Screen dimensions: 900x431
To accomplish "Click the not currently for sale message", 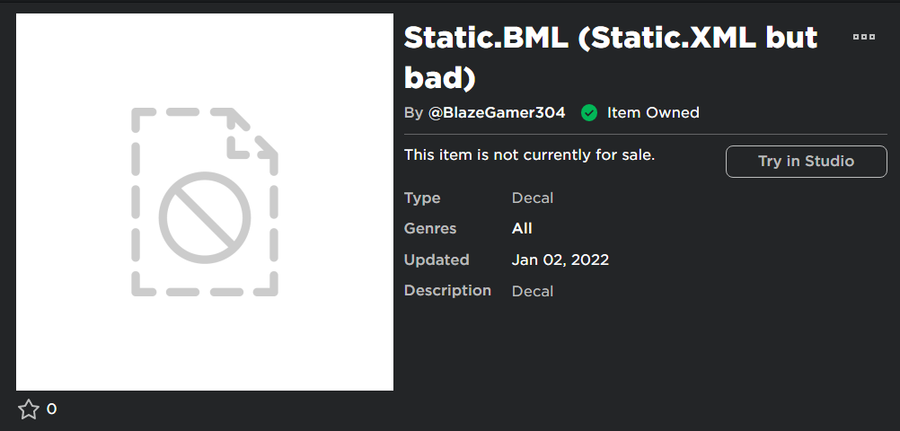I will [x=529, y=155].
